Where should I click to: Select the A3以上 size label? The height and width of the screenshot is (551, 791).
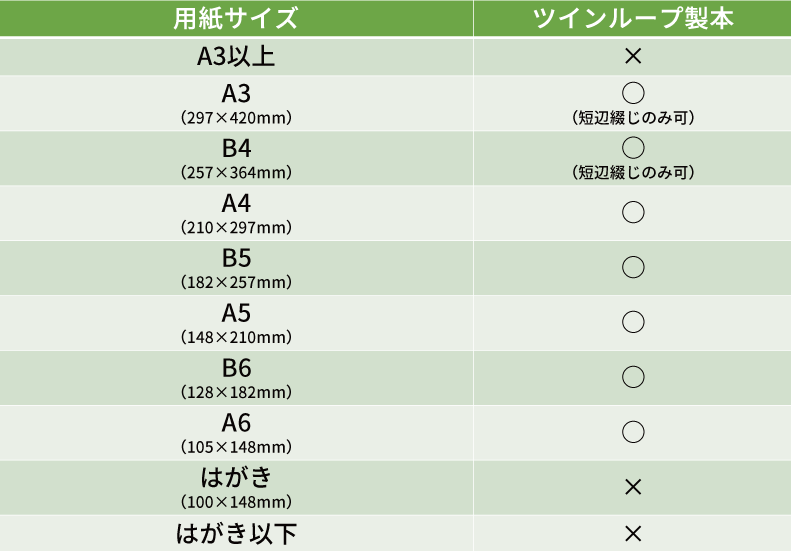coord(236,57)
